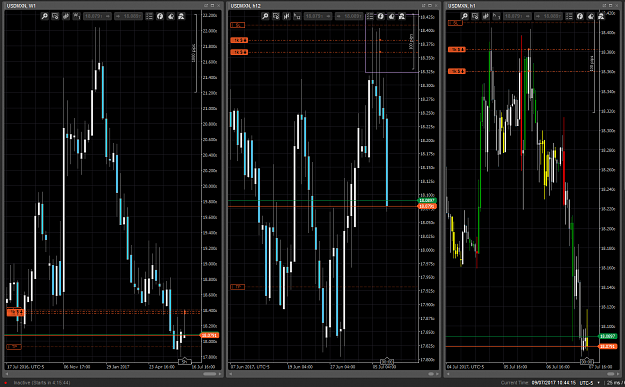Open chart template icon in h1 chart
625x387 pixels.
click(x=475, y=16)
